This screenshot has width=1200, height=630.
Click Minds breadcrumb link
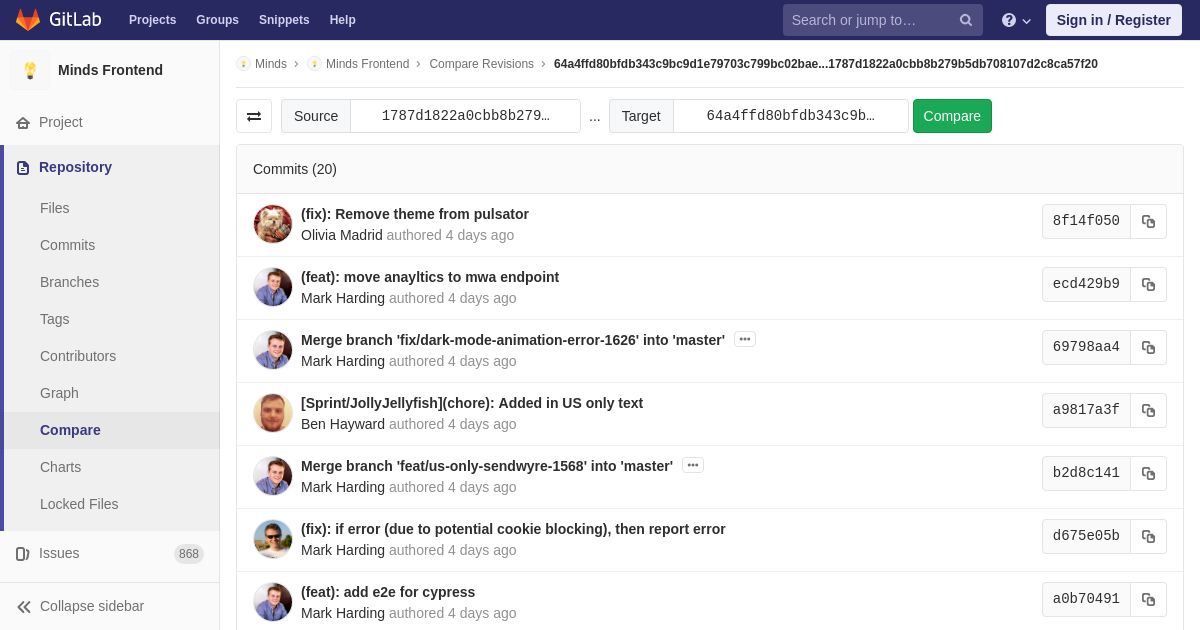pos(271,64)
